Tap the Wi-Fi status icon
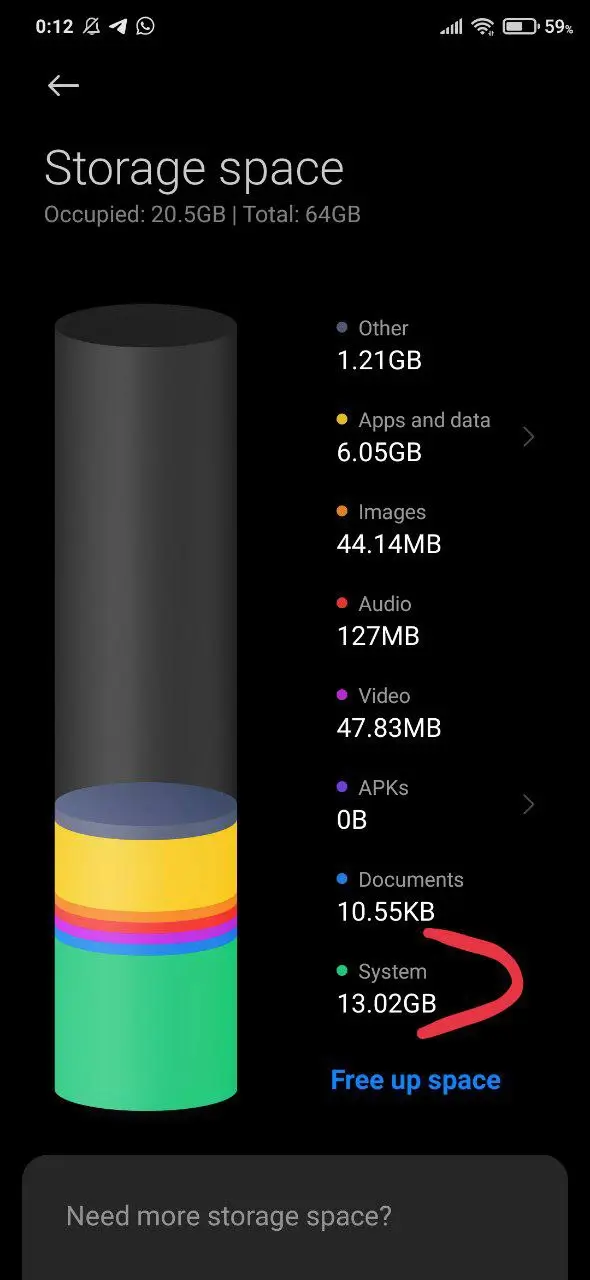 (x=484, y=27)
